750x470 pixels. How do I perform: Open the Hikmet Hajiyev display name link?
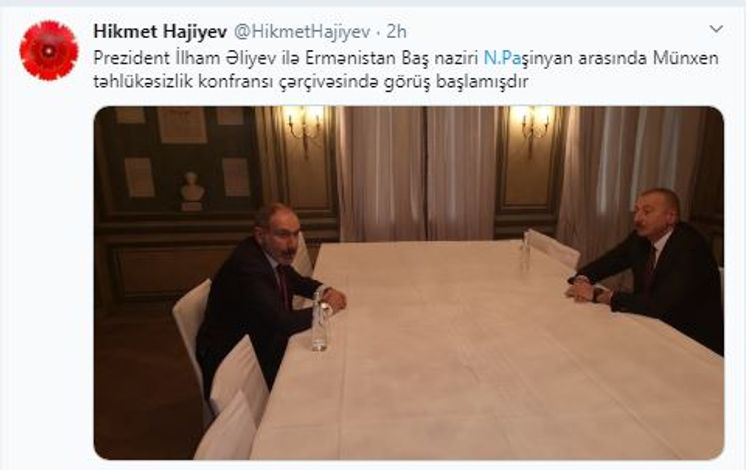tap(160, 32)
